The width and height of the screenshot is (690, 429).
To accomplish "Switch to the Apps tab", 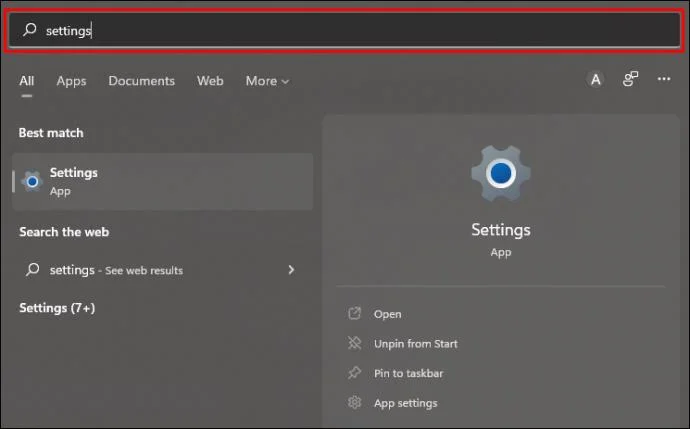I will 71,81.
